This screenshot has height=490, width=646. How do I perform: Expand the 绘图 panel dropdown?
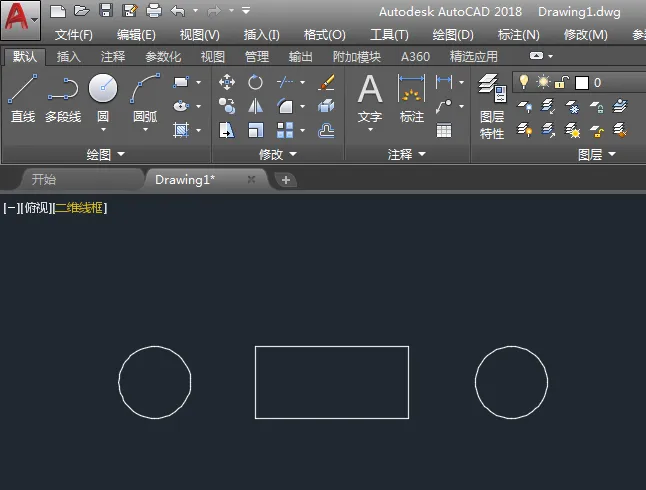106,155
